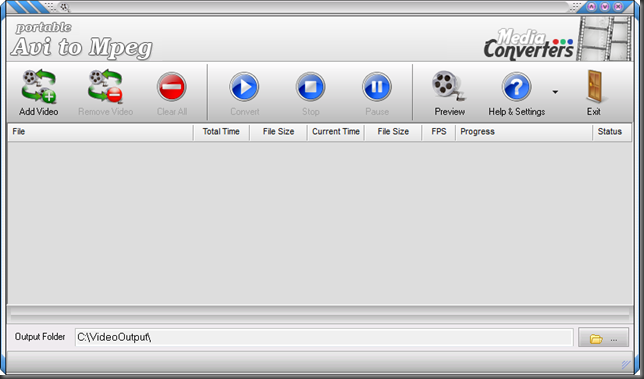The width and height of the screenshot is (644, 379).
Task: Click the Output Folder path field
Action: 324,337
